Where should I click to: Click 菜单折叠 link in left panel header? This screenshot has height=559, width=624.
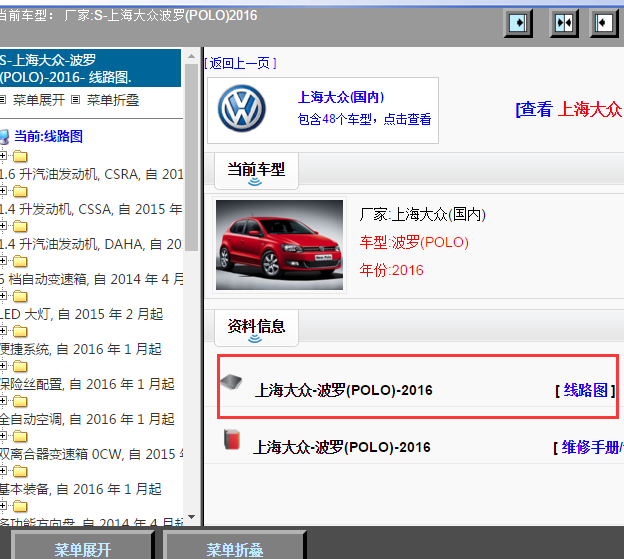pos(113,100)
